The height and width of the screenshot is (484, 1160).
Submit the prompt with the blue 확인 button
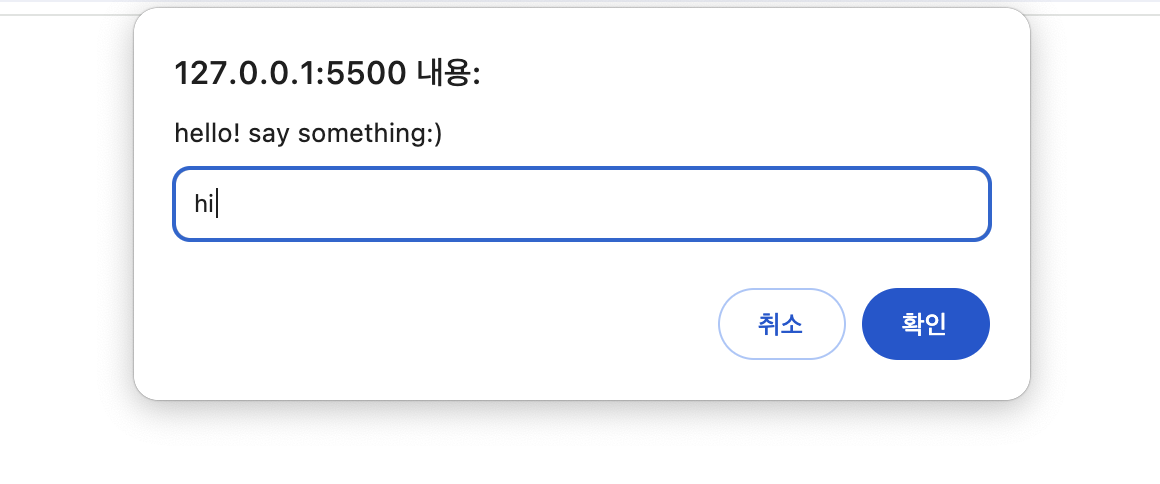(925, 323)
